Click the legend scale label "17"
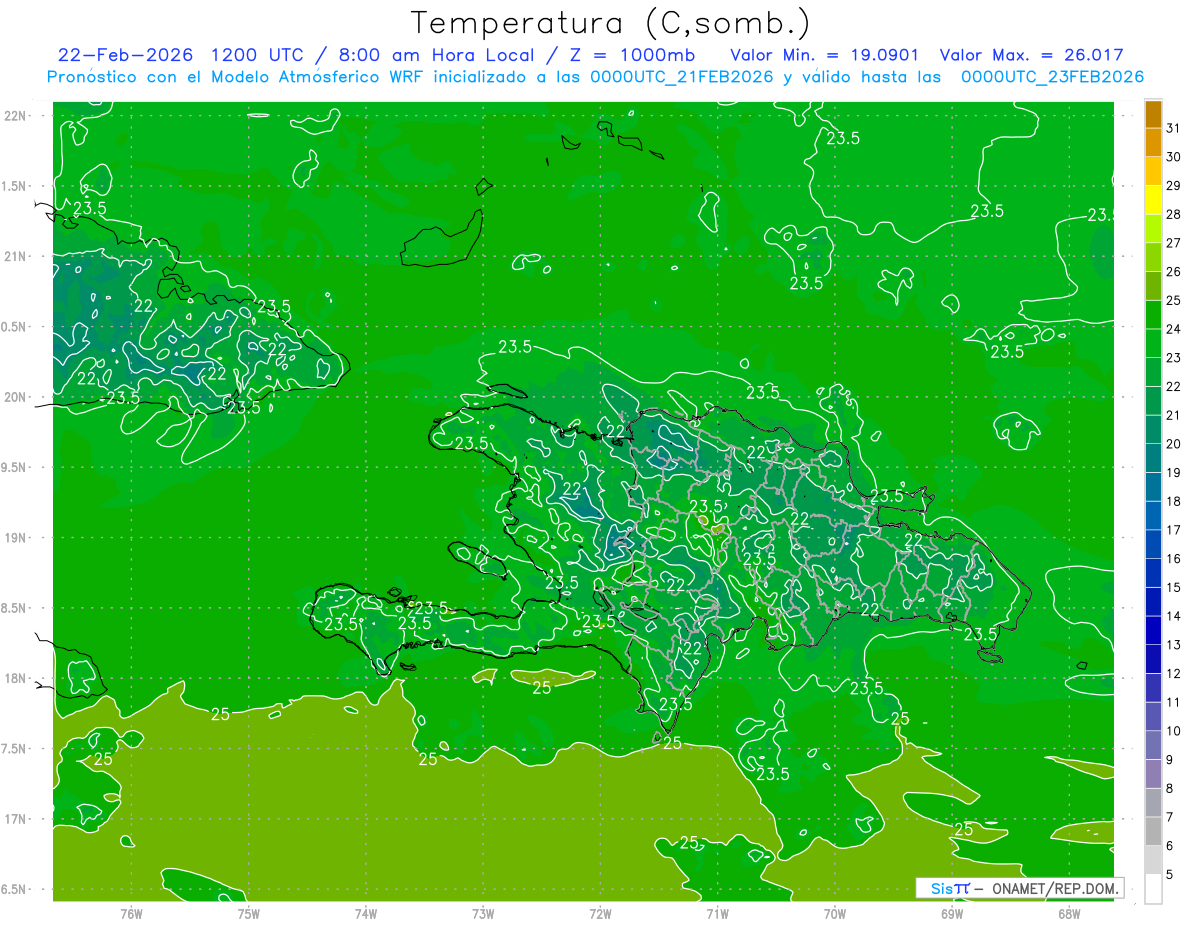 (1174, 530)
